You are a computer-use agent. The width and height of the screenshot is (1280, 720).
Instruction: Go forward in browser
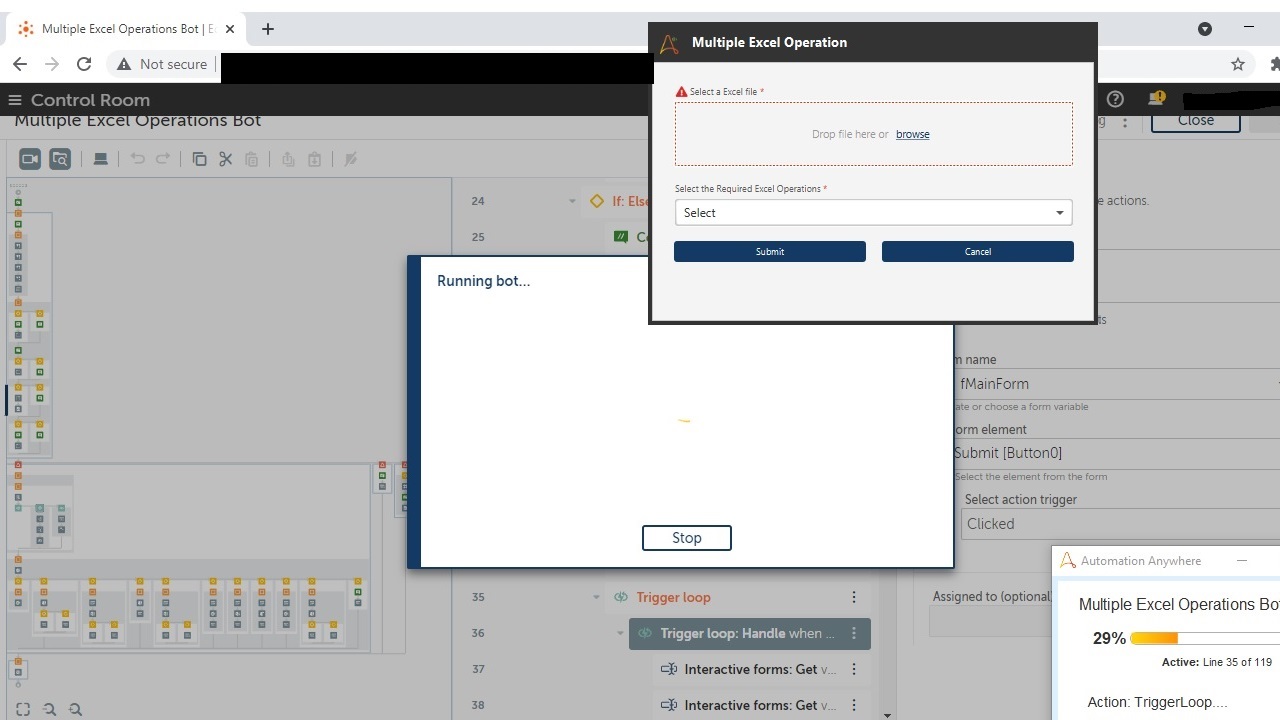(x=52, y=64)
